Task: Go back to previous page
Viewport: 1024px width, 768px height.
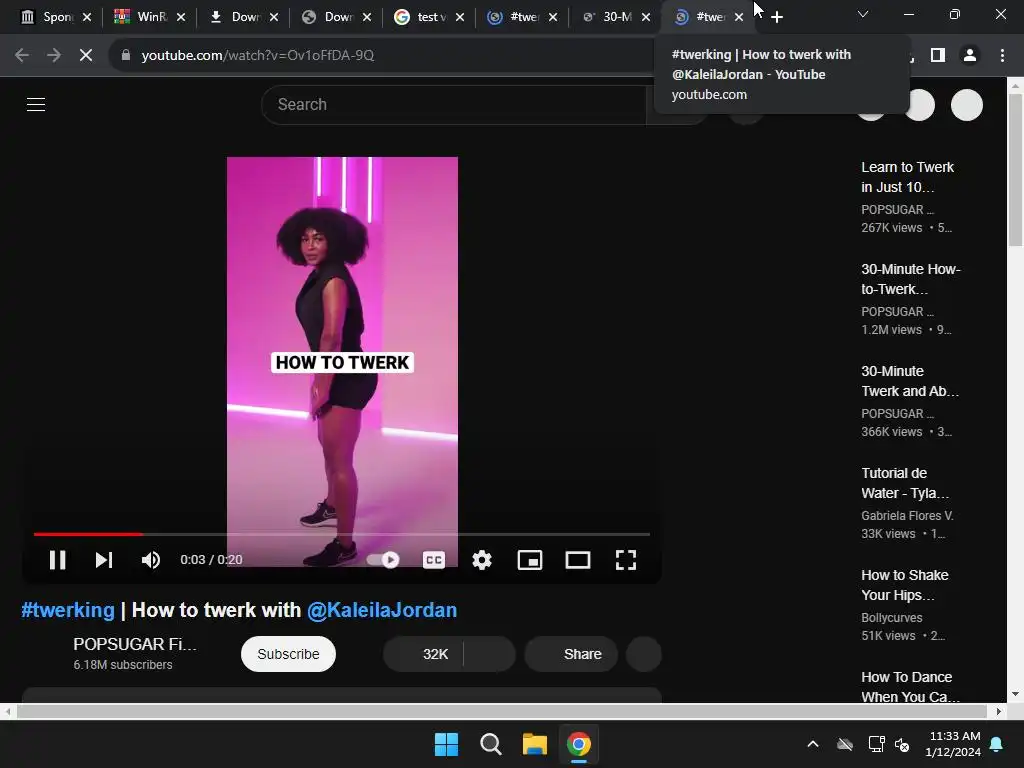Action: point(22,55)
